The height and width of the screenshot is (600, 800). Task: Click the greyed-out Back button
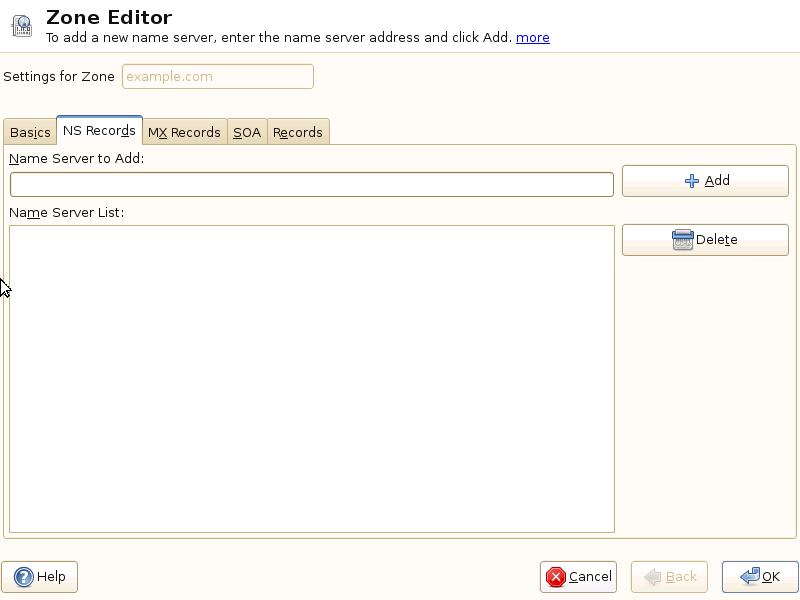669,577
